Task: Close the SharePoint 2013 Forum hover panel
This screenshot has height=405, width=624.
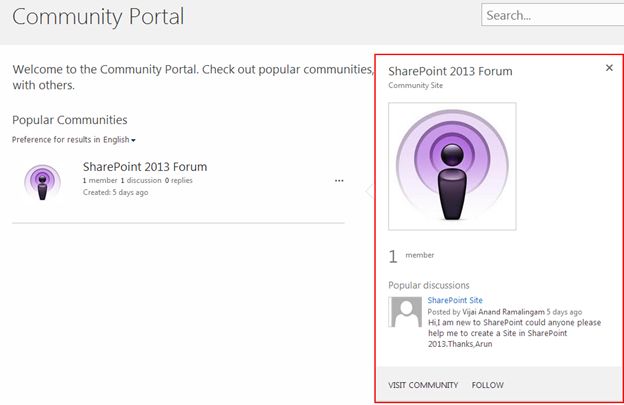Action: point(609,68)
